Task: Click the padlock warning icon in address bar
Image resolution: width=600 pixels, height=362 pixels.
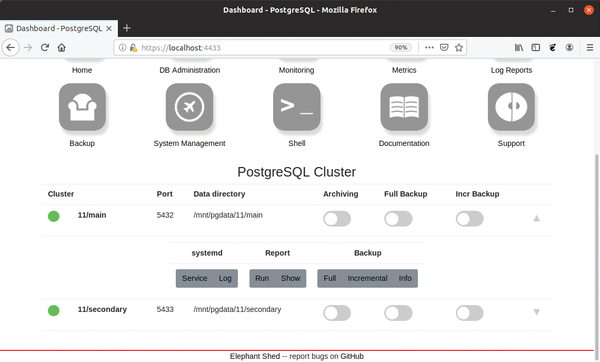Action: pos(133,47)
